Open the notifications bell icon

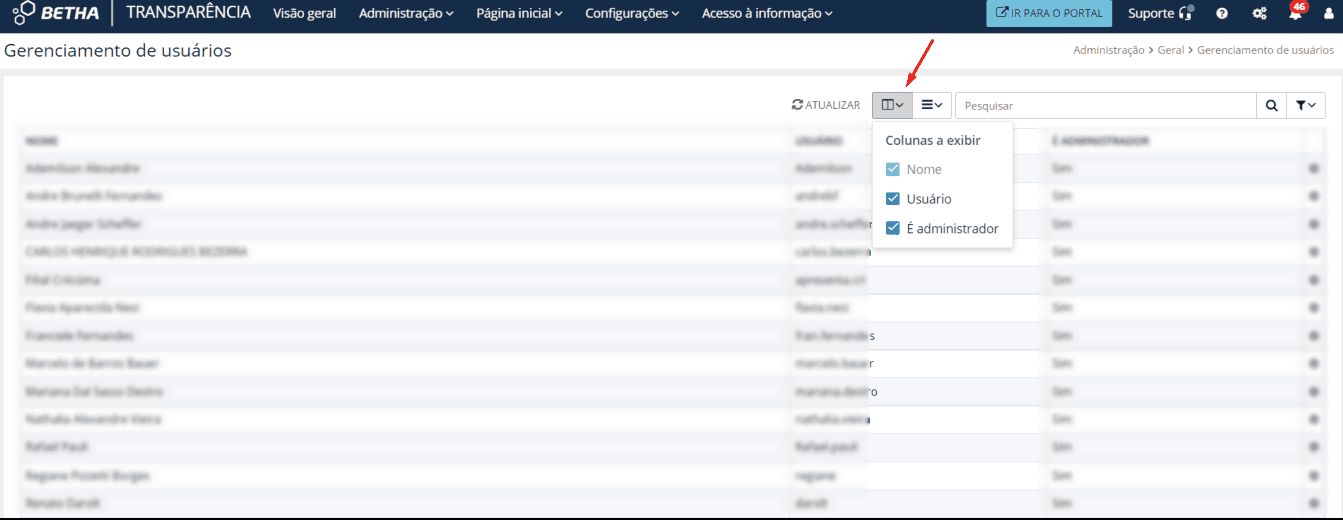[x=1295, y=14]
